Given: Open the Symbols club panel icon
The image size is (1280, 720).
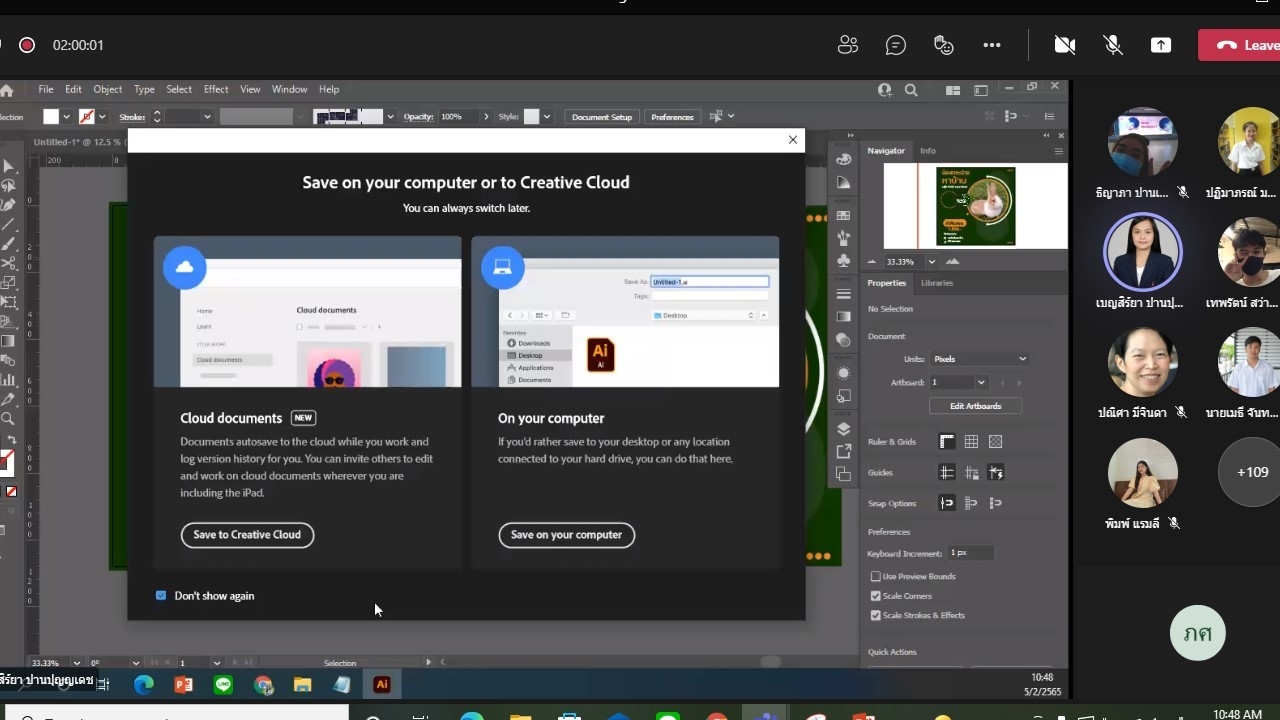Looking at the screenshot, I should click(x=844, y=261).
